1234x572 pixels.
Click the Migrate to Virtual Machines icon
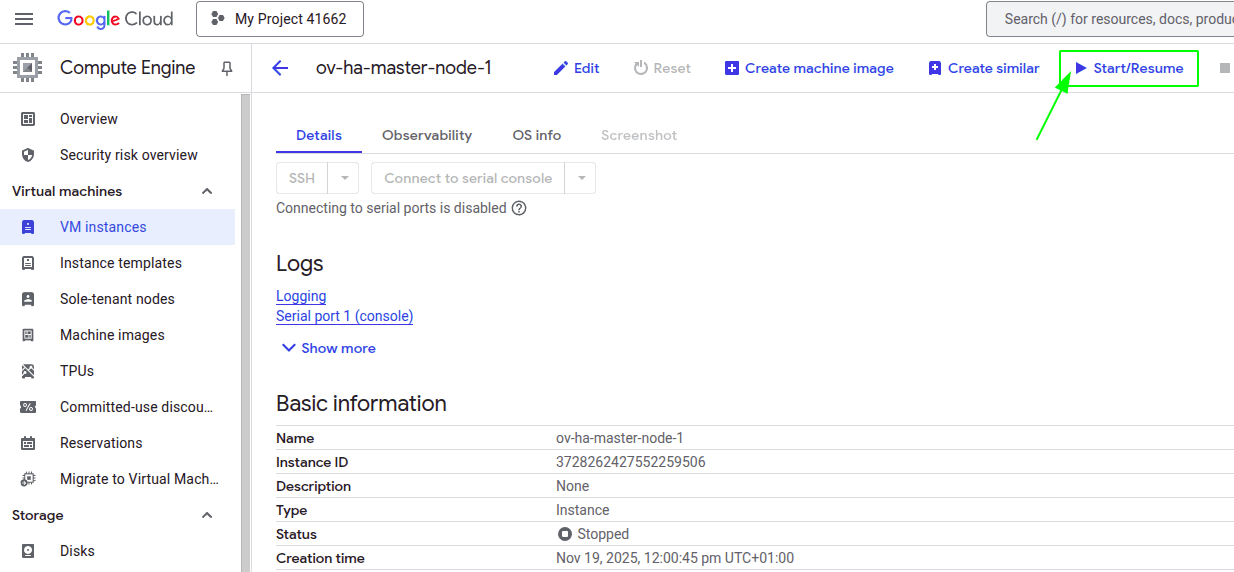pos(28,479)
